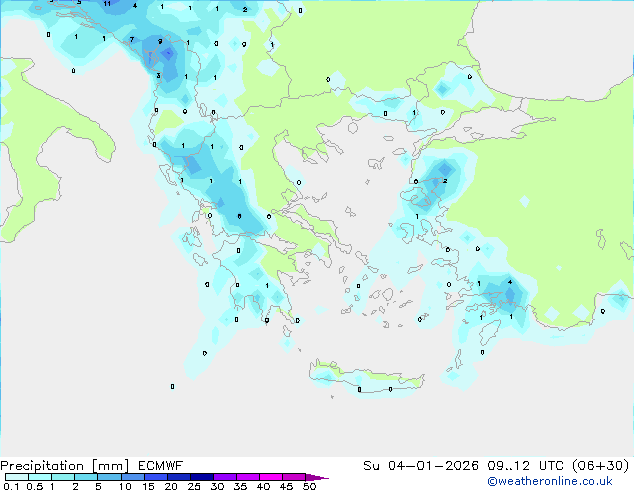Click the legend scale label '0.1'
The image size is (634, 490).
click(11, 486)
